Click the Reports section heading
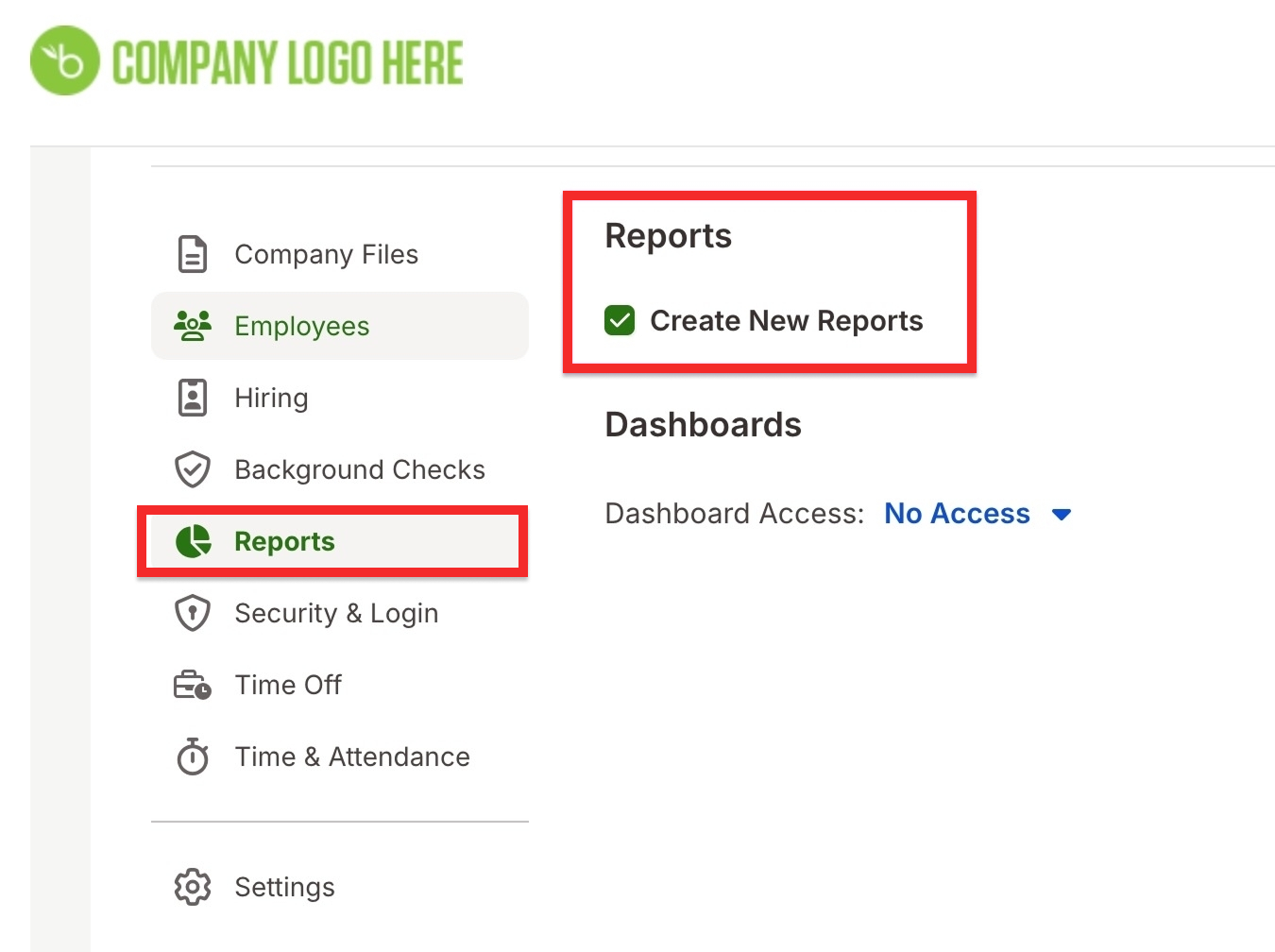1275x952 pixels. coord(669,236)
